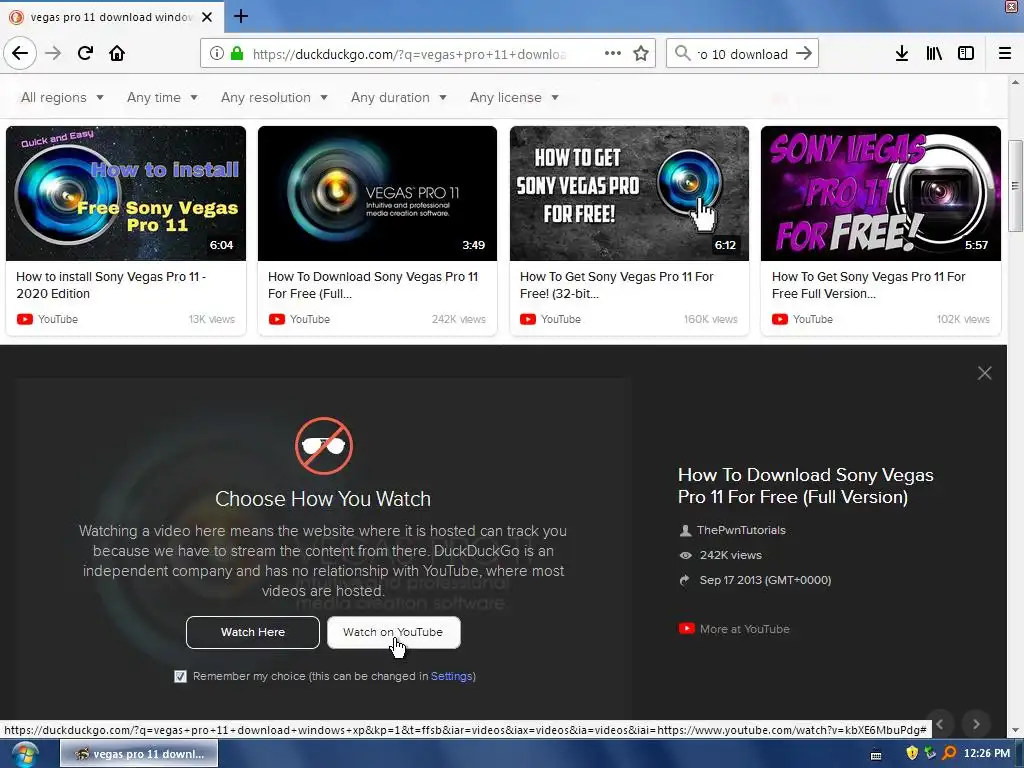Click the Watch Here button

click(253, 632)
